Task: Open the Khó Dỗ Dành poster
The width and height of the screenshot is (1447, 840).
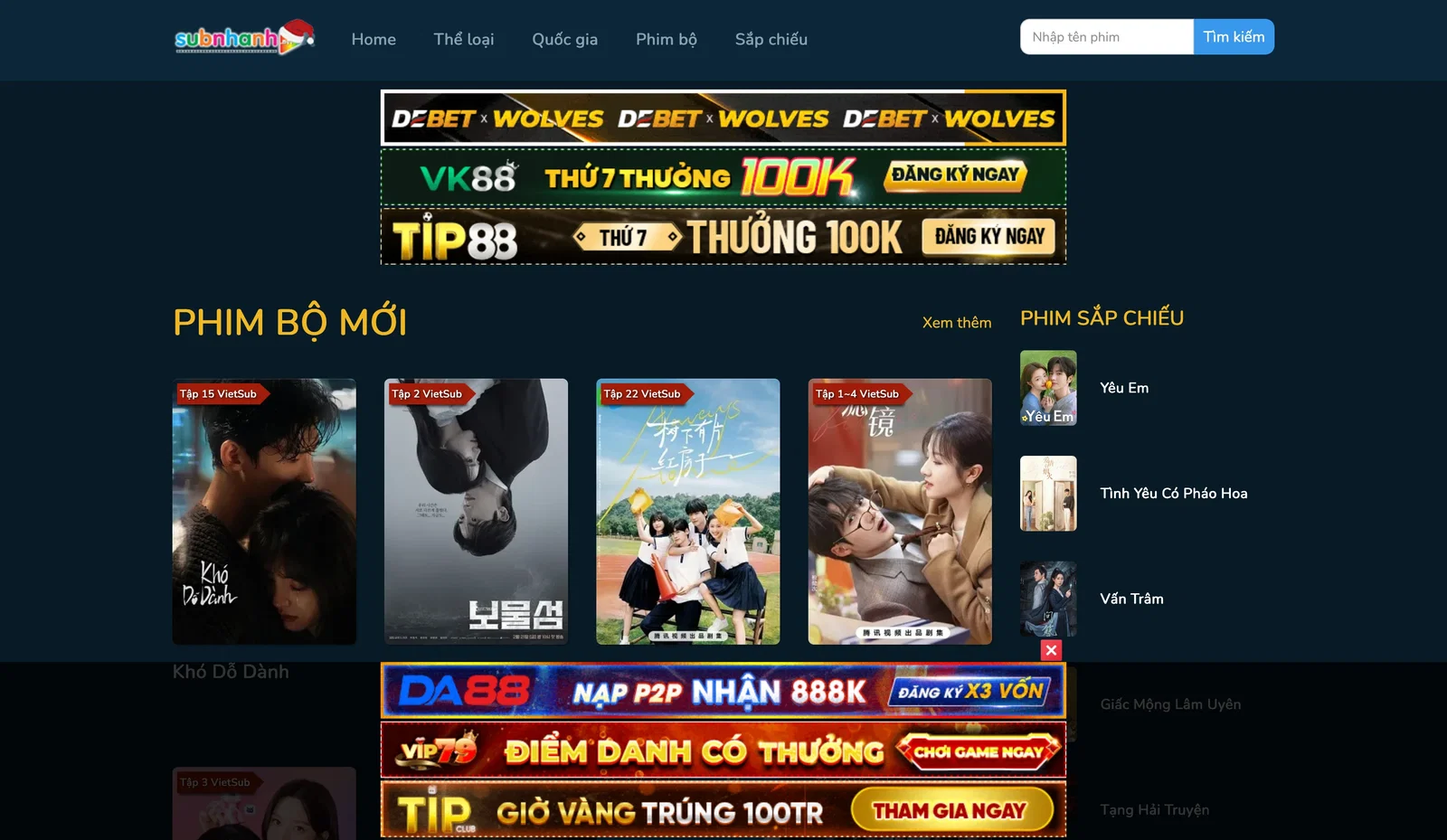Action: tap(264, 511)
